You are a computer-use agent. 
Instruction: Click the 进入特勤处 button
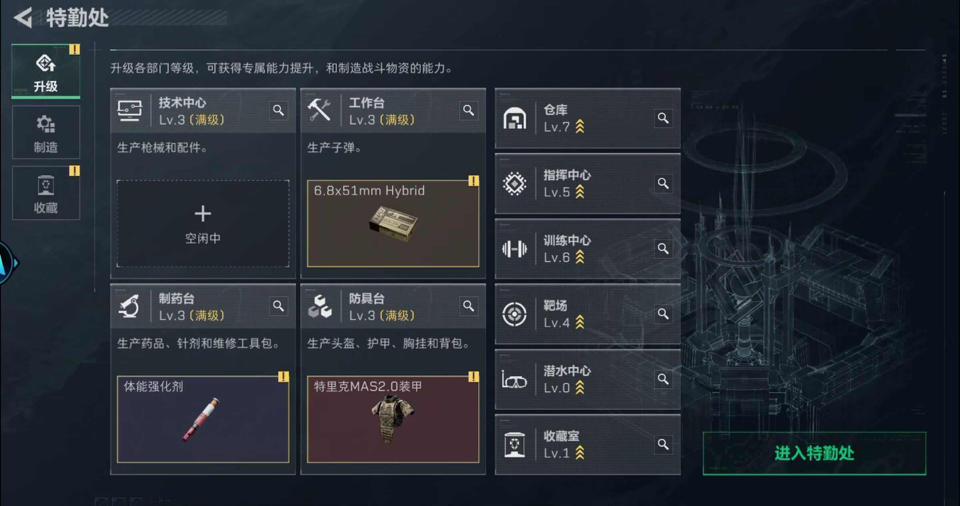[x=814, y=453]
